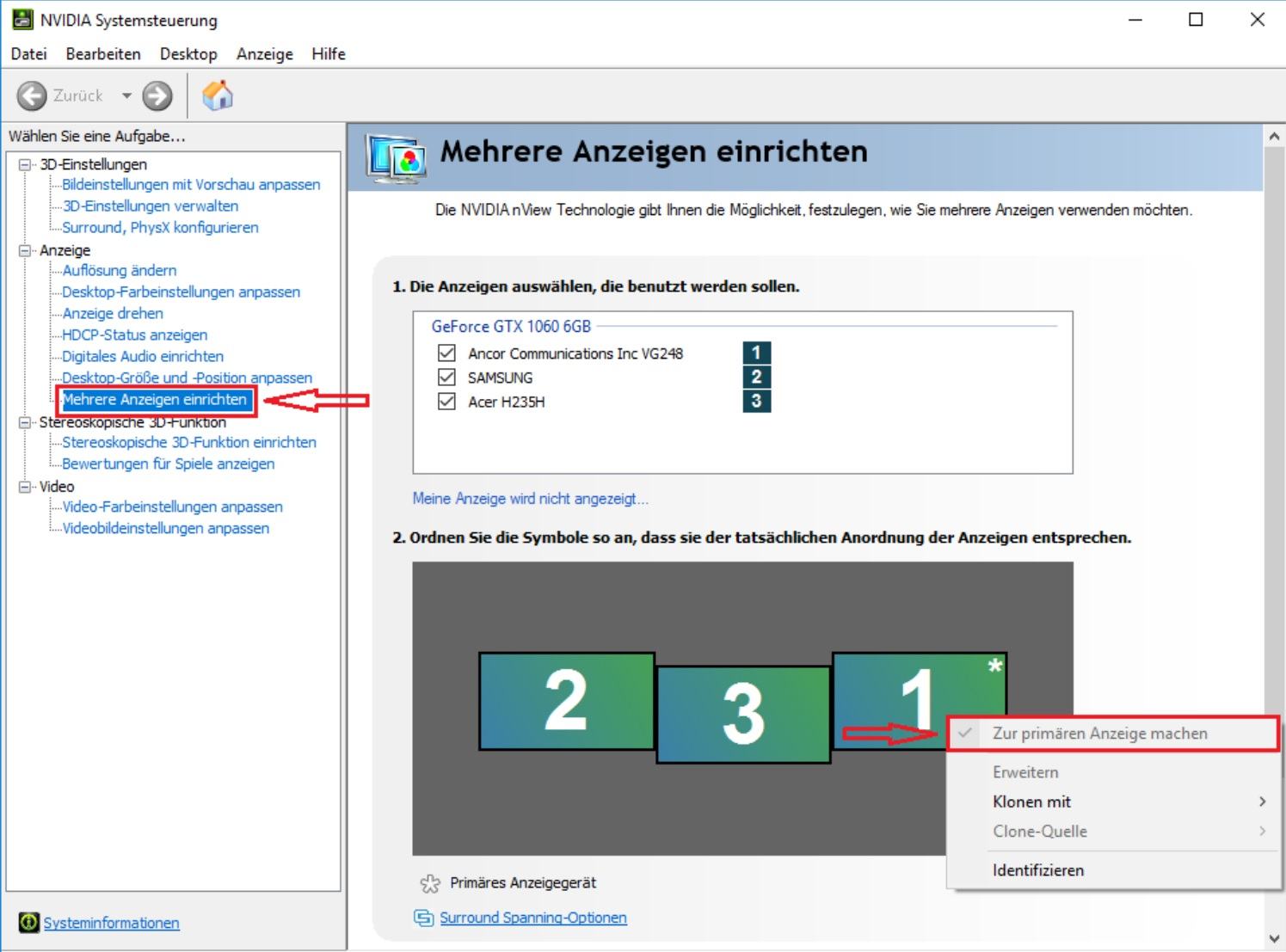Click the multi-display header icon

395,158
